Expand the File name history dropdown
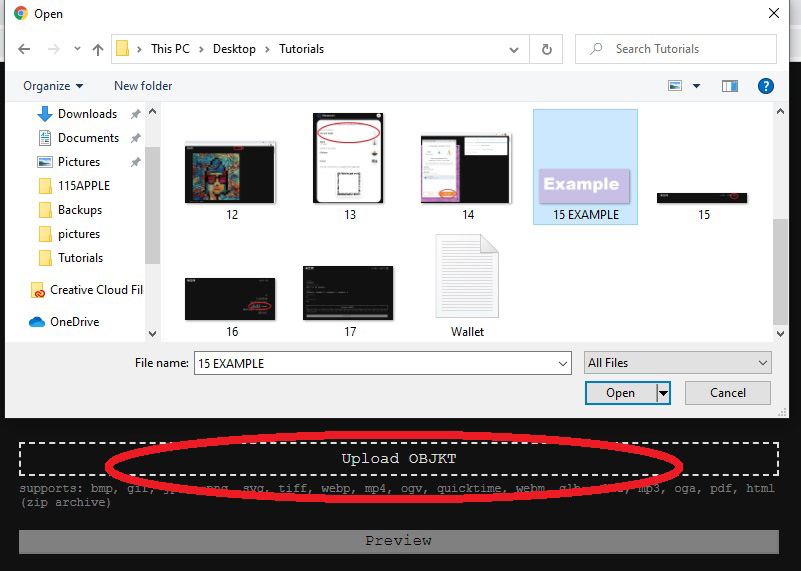Image resolution: width=801 pixels, height=571 pixels. point(562,363)
